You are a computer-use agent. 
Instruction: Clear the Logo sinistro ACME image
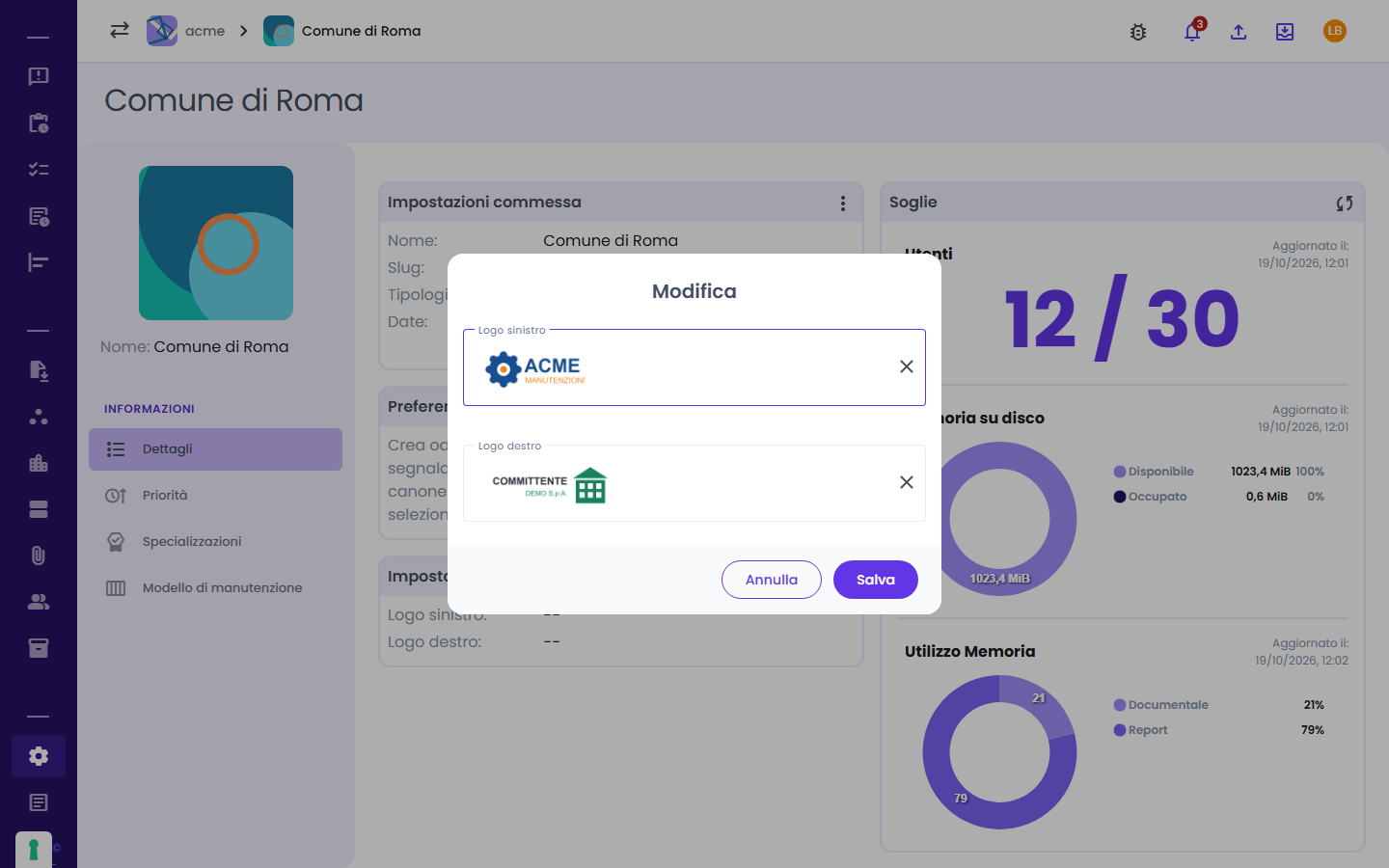pyautogui.click(x=907, y=366)
